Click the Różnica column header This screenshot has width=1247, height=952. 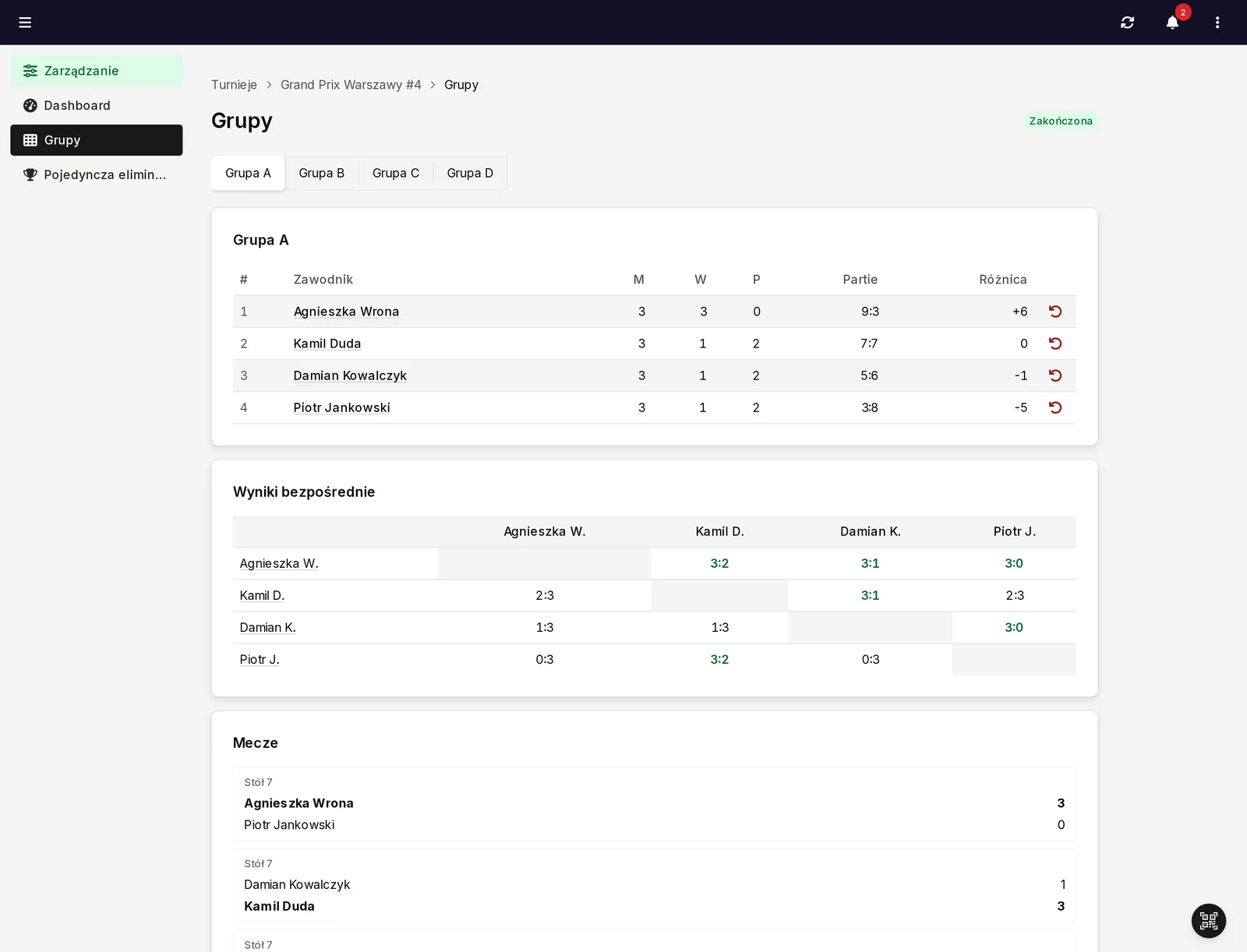(1003, 280)
